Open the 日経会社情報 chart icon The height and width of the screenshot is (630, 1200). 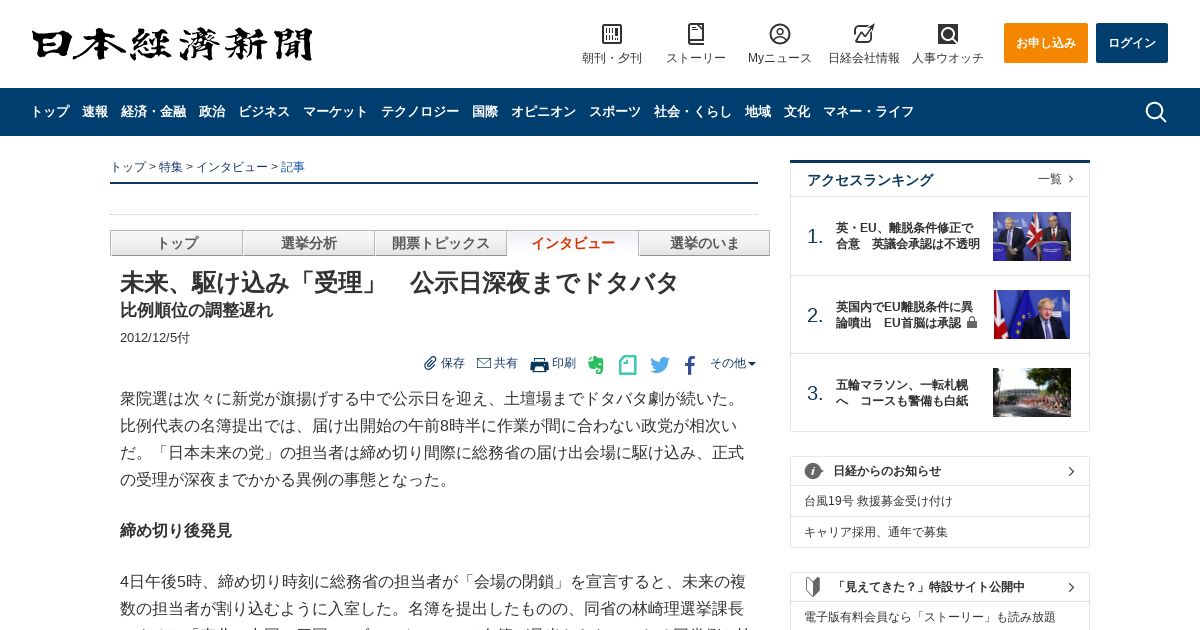coord(864,34)
